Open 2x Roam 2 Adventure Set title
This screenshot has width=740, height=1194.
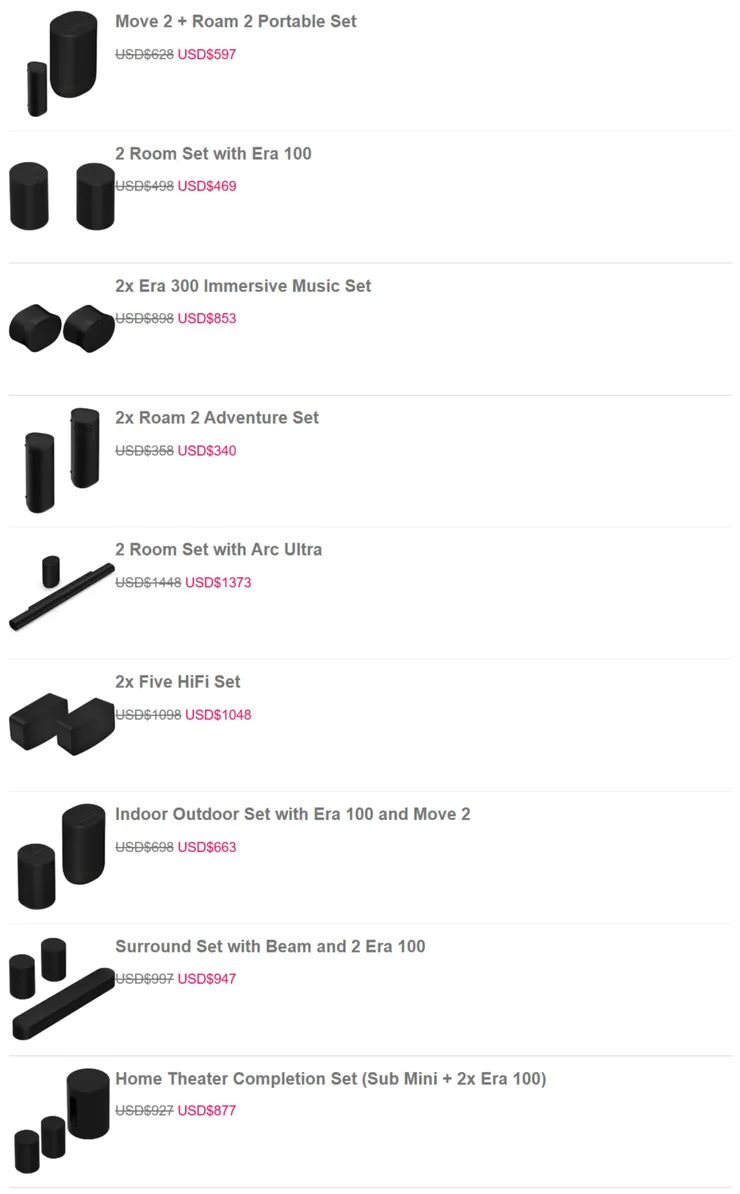(x=217, y=417)
